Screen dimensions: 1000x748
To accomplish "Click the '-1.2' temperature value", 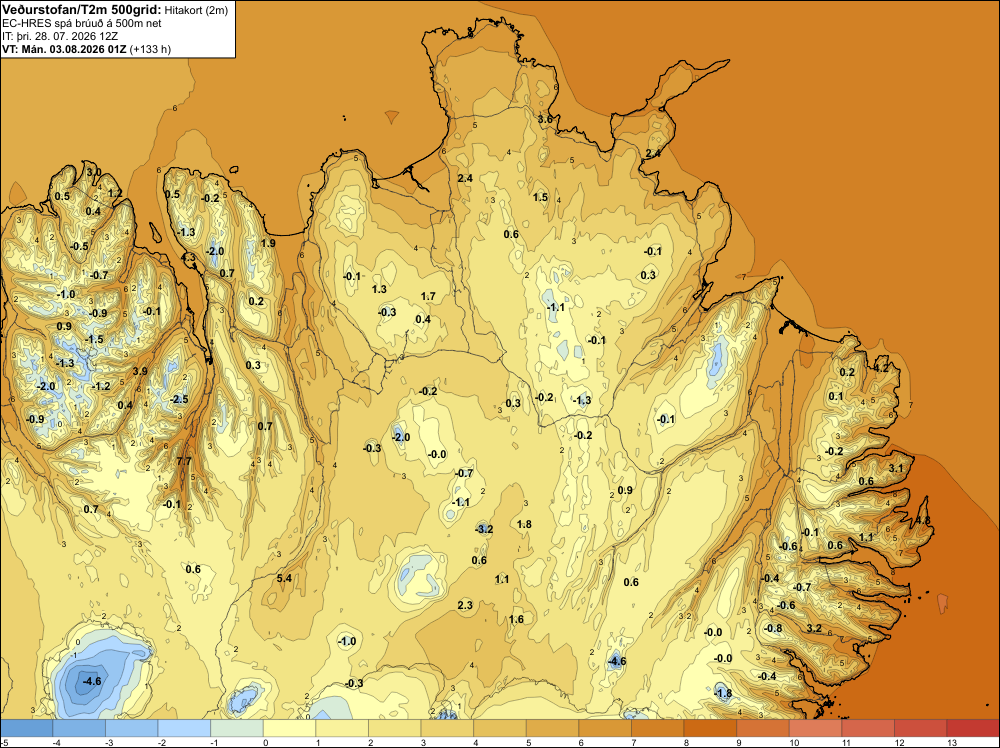I will (x=101, y=386).
